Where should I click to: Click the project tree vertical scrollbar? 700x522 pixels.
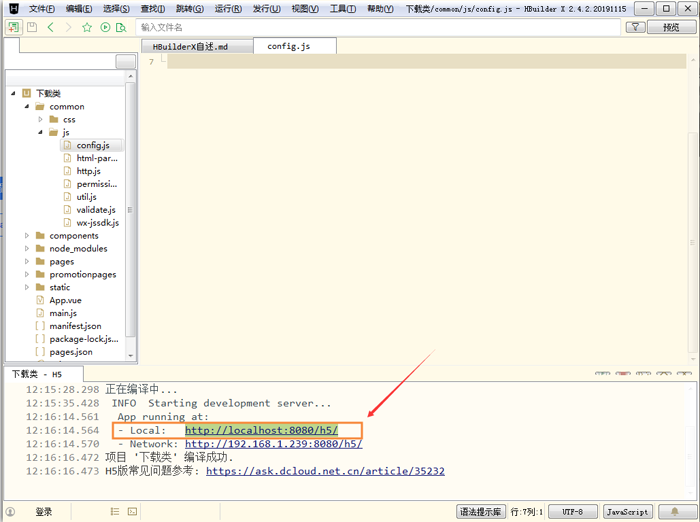(130, 210)
